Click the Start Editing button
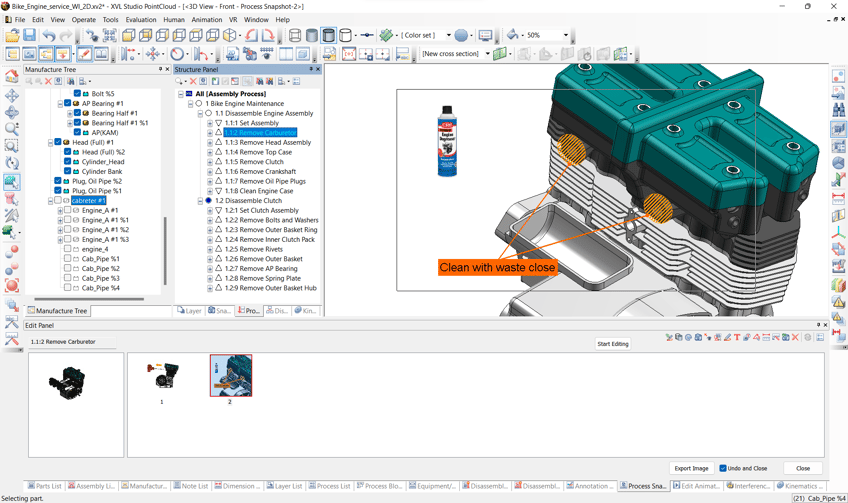The image size is (848, 503). 613,344
